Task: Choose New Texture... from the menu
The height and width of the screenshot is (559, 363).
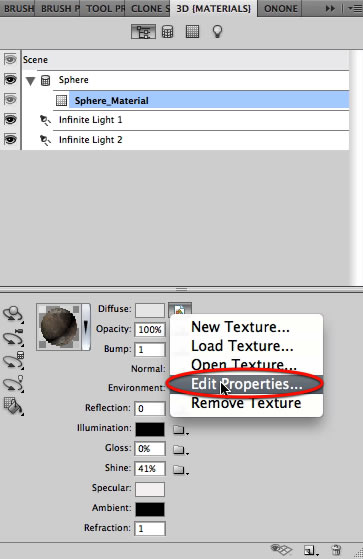Action: point(246,327)
